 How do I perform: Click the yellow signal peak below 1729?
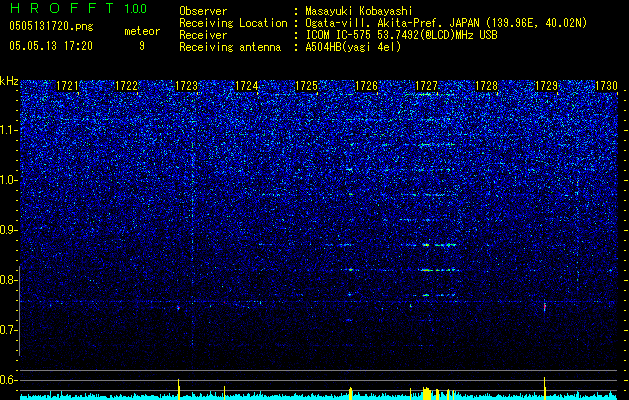[x=545, y=388]
